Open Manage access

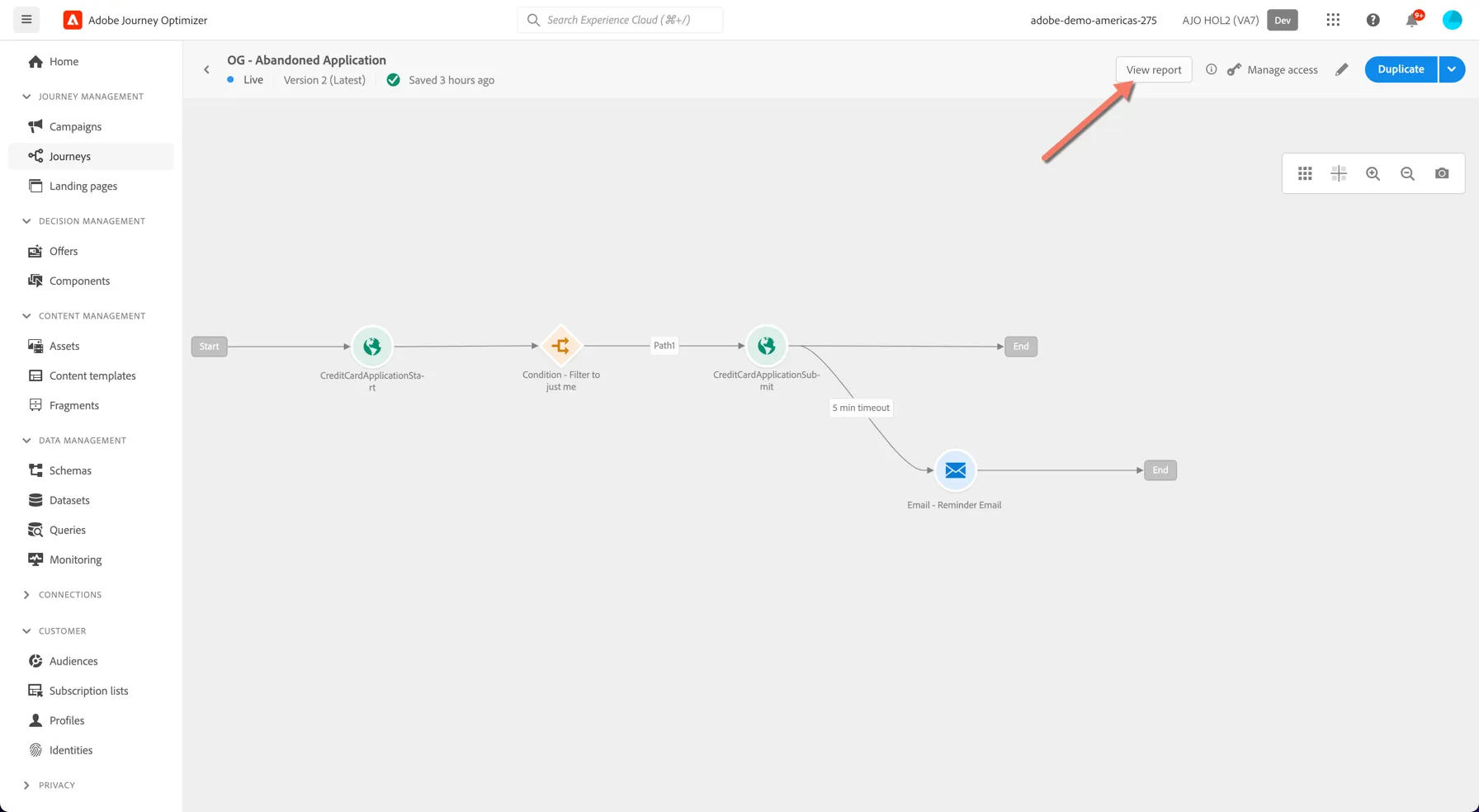(1272, 69)
